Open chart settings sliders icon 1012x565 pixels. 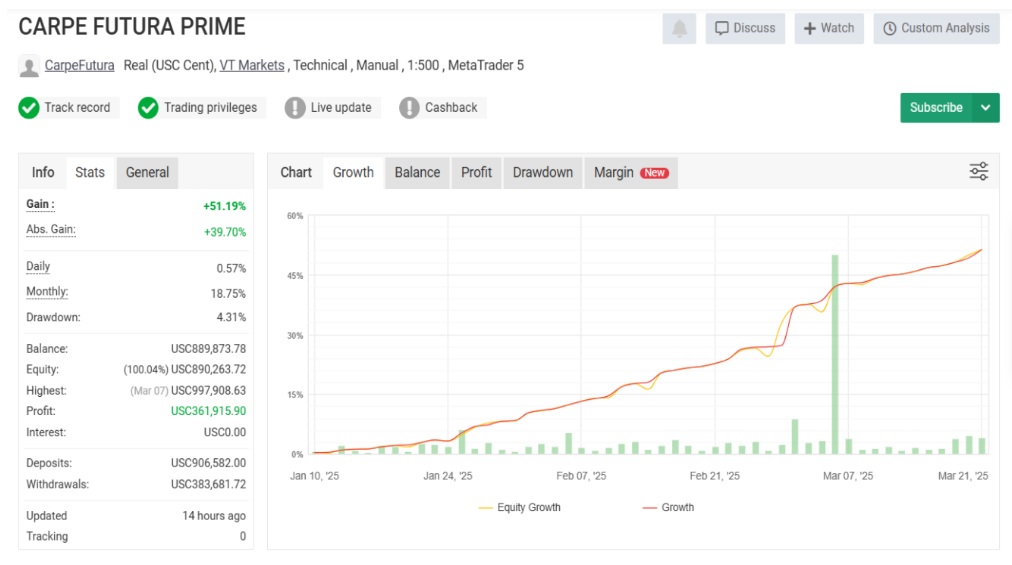coord(978,171)
